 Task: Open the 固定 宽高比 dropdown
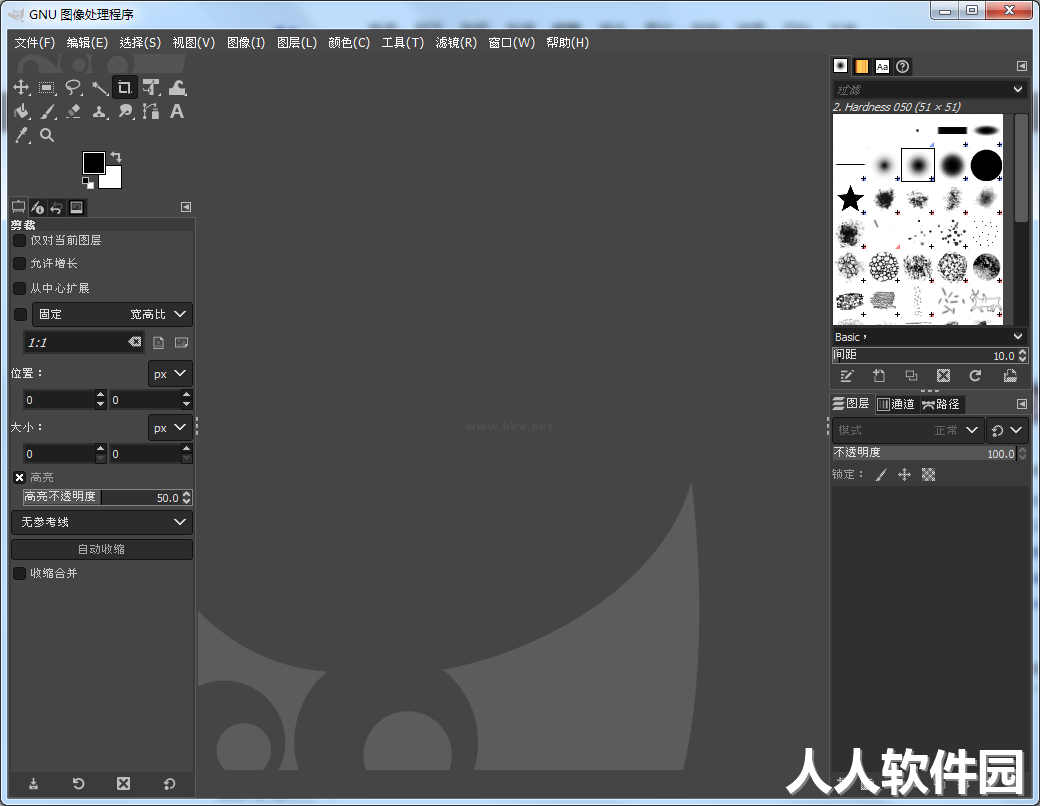click(113, 314)
